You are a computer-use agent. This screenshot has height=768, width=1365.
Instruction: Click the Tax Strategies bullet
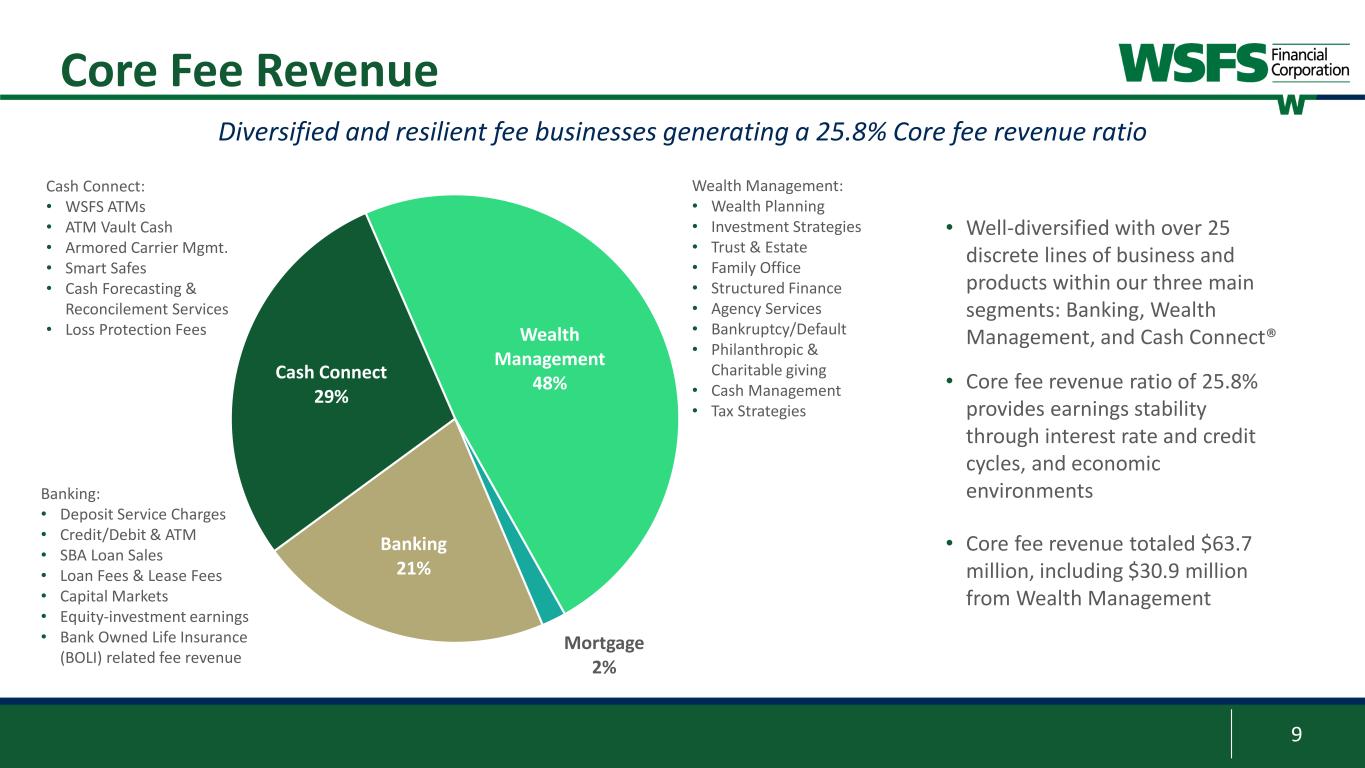[x=758, y=411]
